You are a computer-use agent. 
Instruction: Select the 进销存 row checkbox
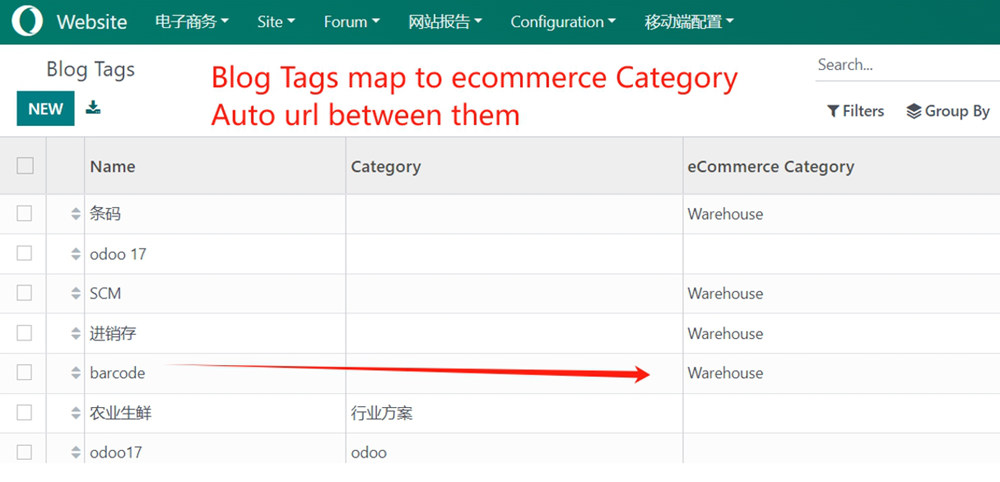pyautogui.click(x=24, y=333)
